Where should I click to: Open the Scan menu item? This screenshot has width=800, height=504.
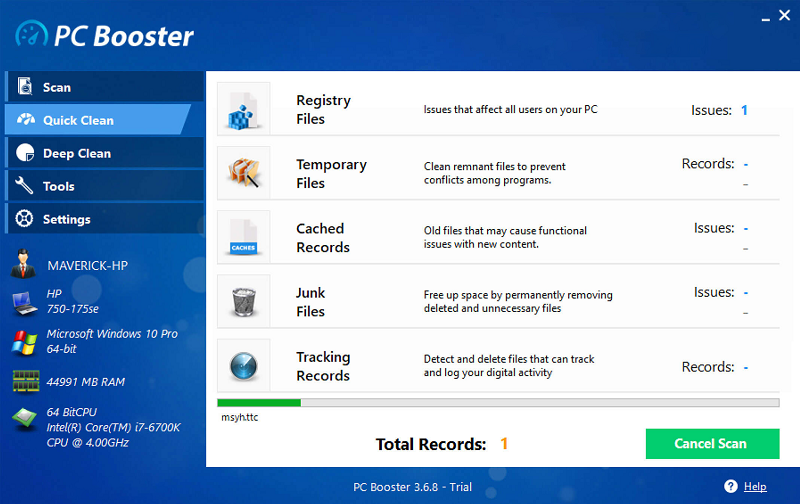click(105, 87)
